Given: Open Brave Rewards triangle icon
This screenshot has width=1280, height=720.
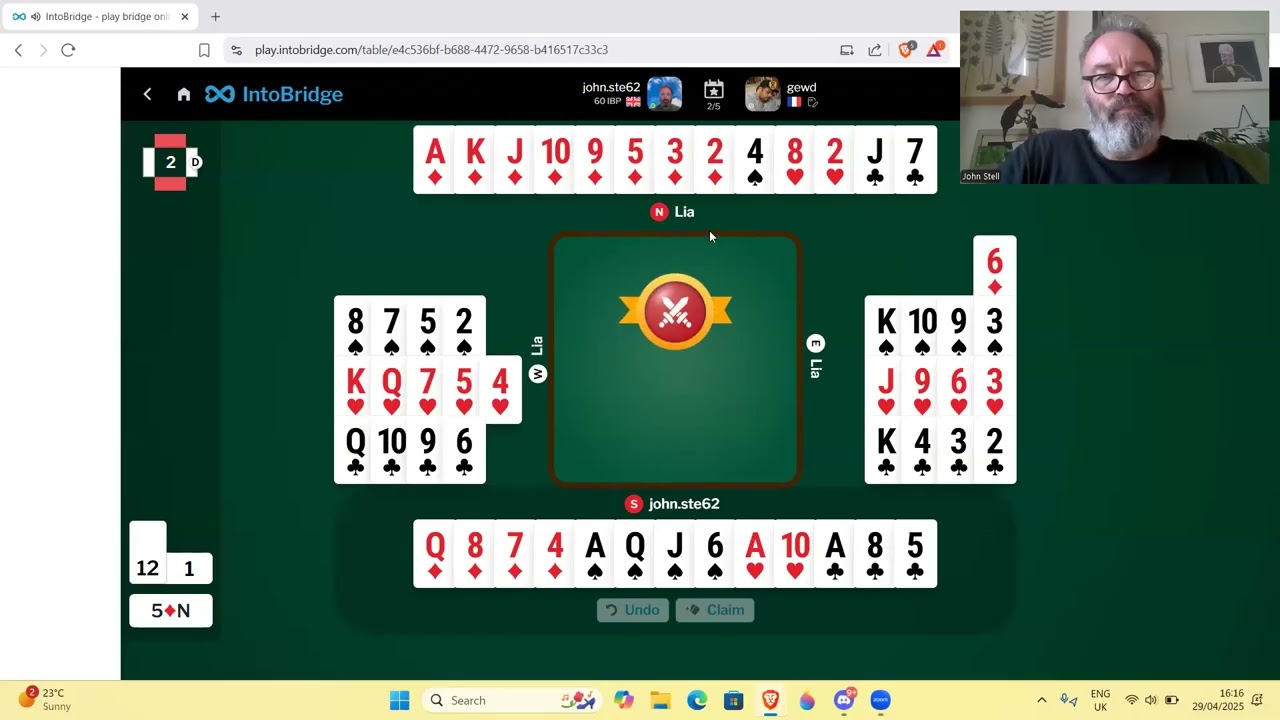Looking at the screenshot, I should [x=935, y=49].
